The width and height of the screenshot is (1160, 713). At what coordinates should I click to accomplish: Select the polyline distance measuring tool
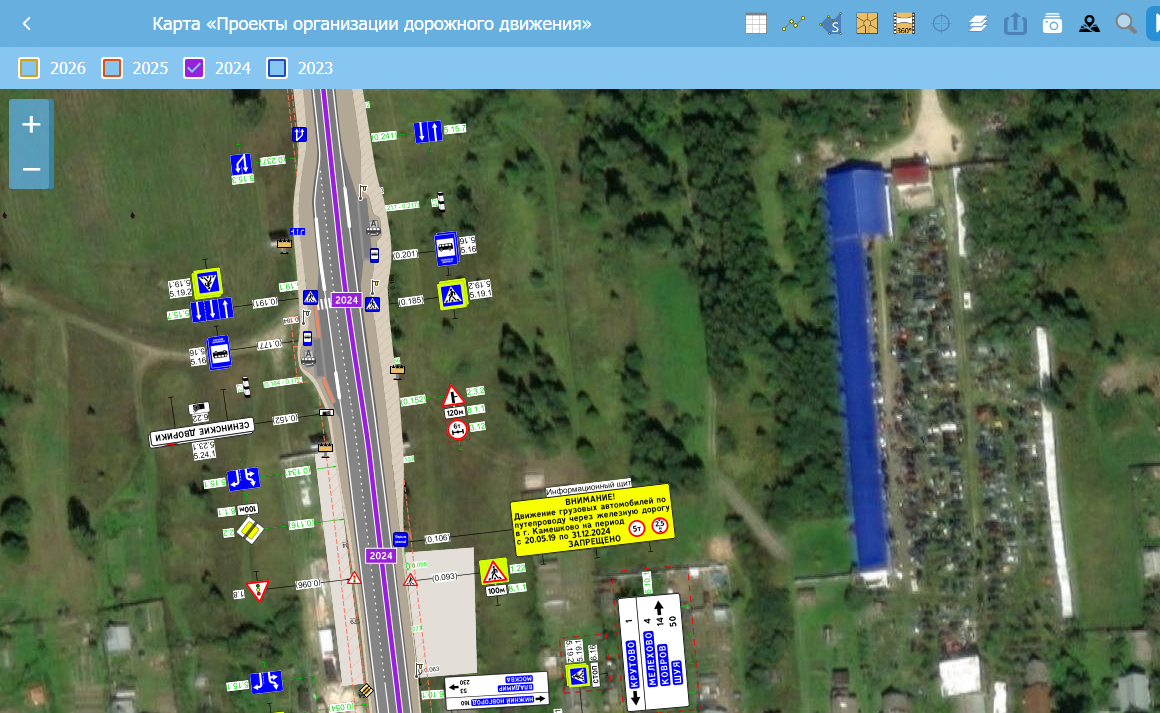793,24
